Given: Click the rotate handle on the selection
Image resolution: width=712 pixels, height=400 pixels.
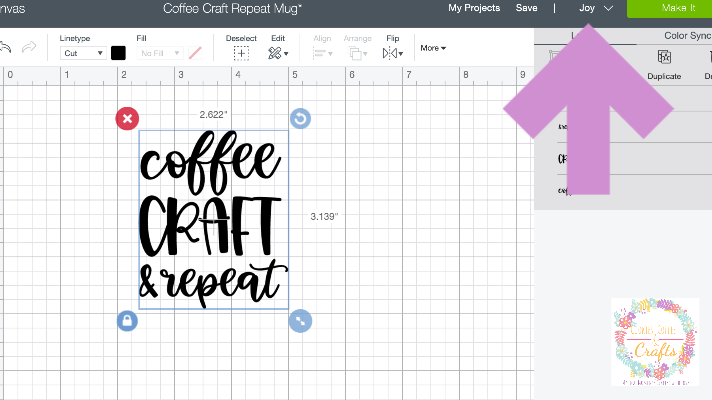Looking at the screenshot, I should pos(300,119).
